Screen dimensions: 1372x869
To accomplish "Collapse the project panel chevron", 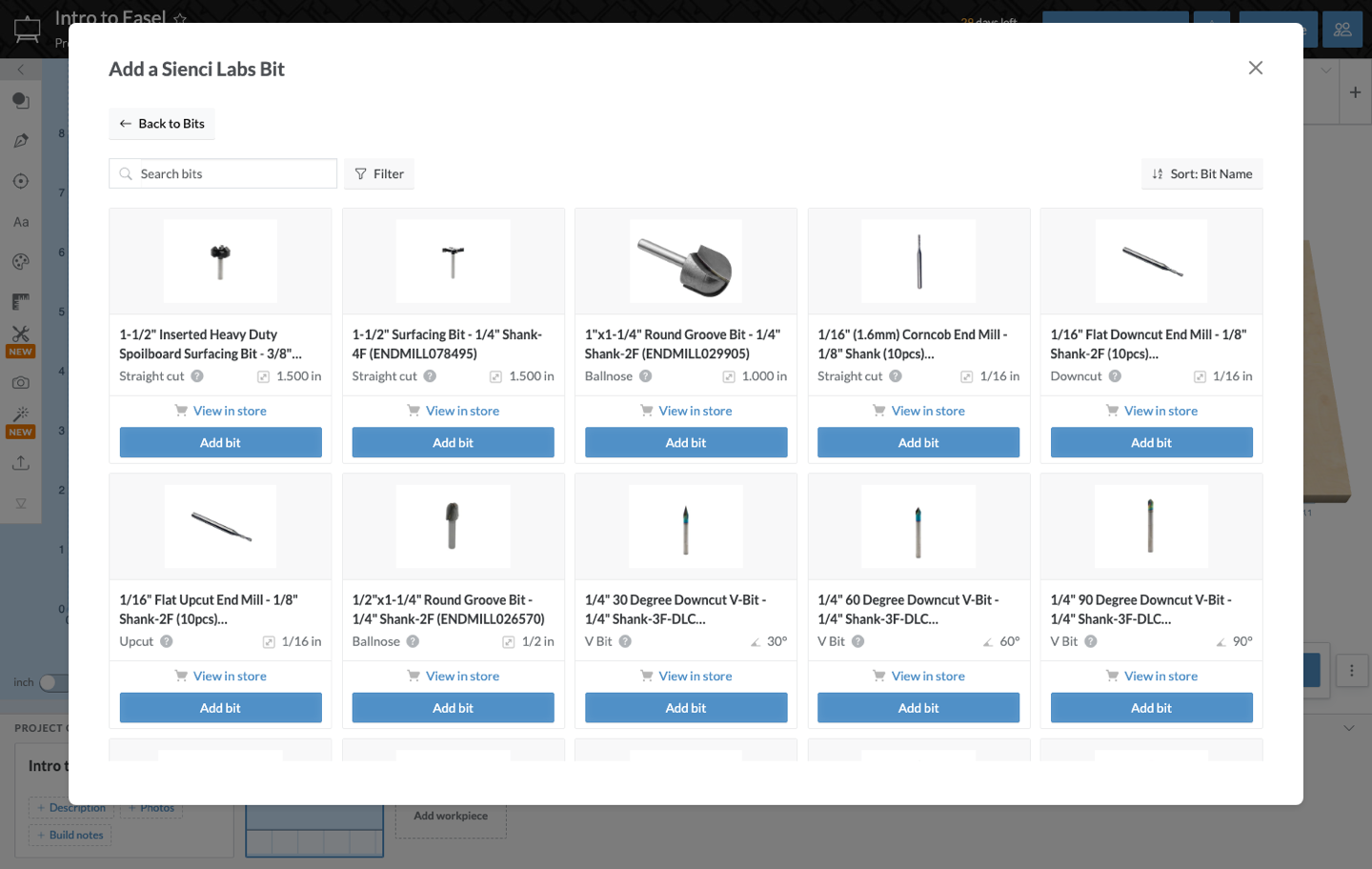I will (x=1349, y=728).
